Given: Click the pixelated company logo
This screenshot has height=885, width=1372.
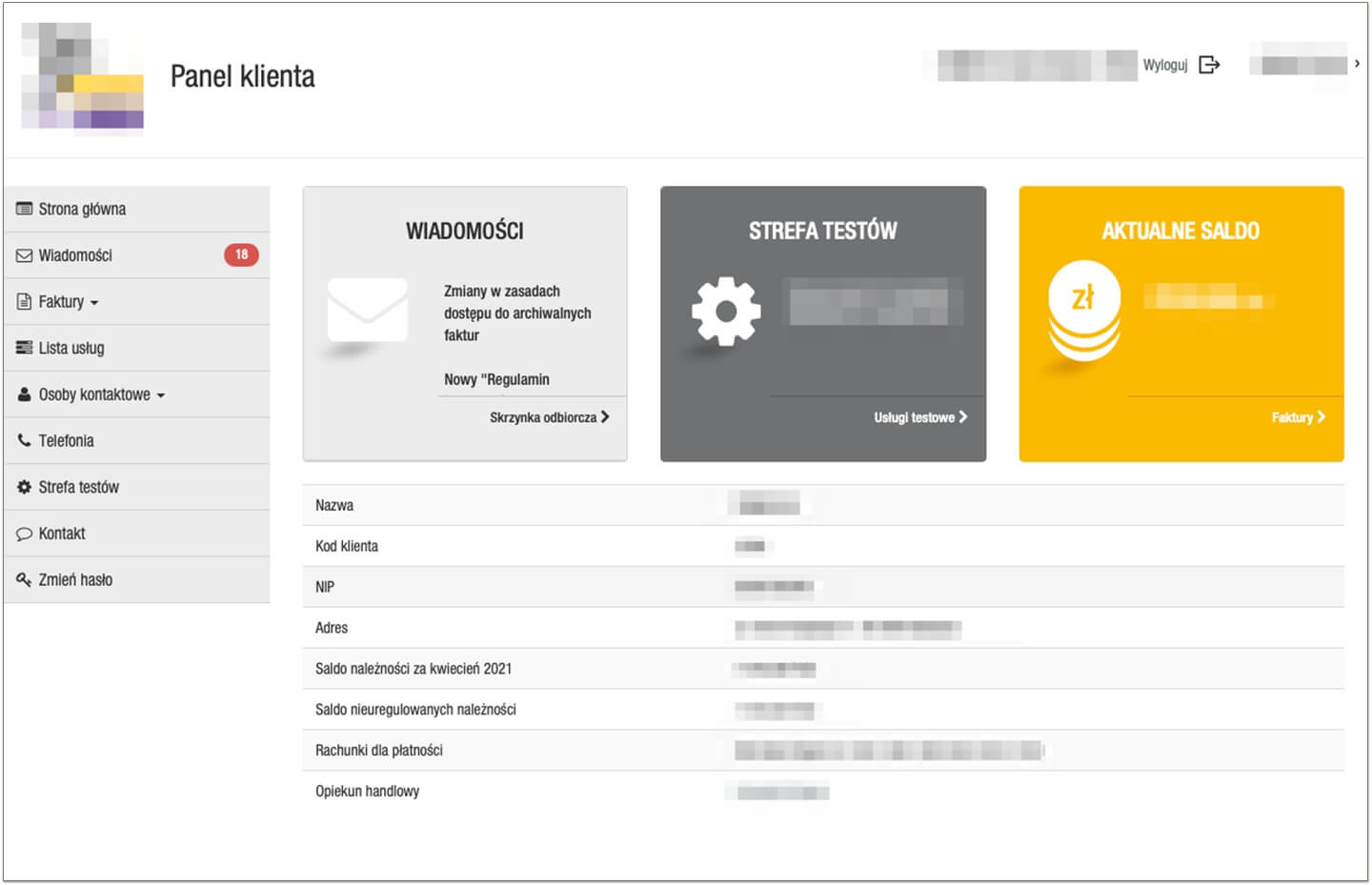Looking at the screenshot, I should point(83,78).
